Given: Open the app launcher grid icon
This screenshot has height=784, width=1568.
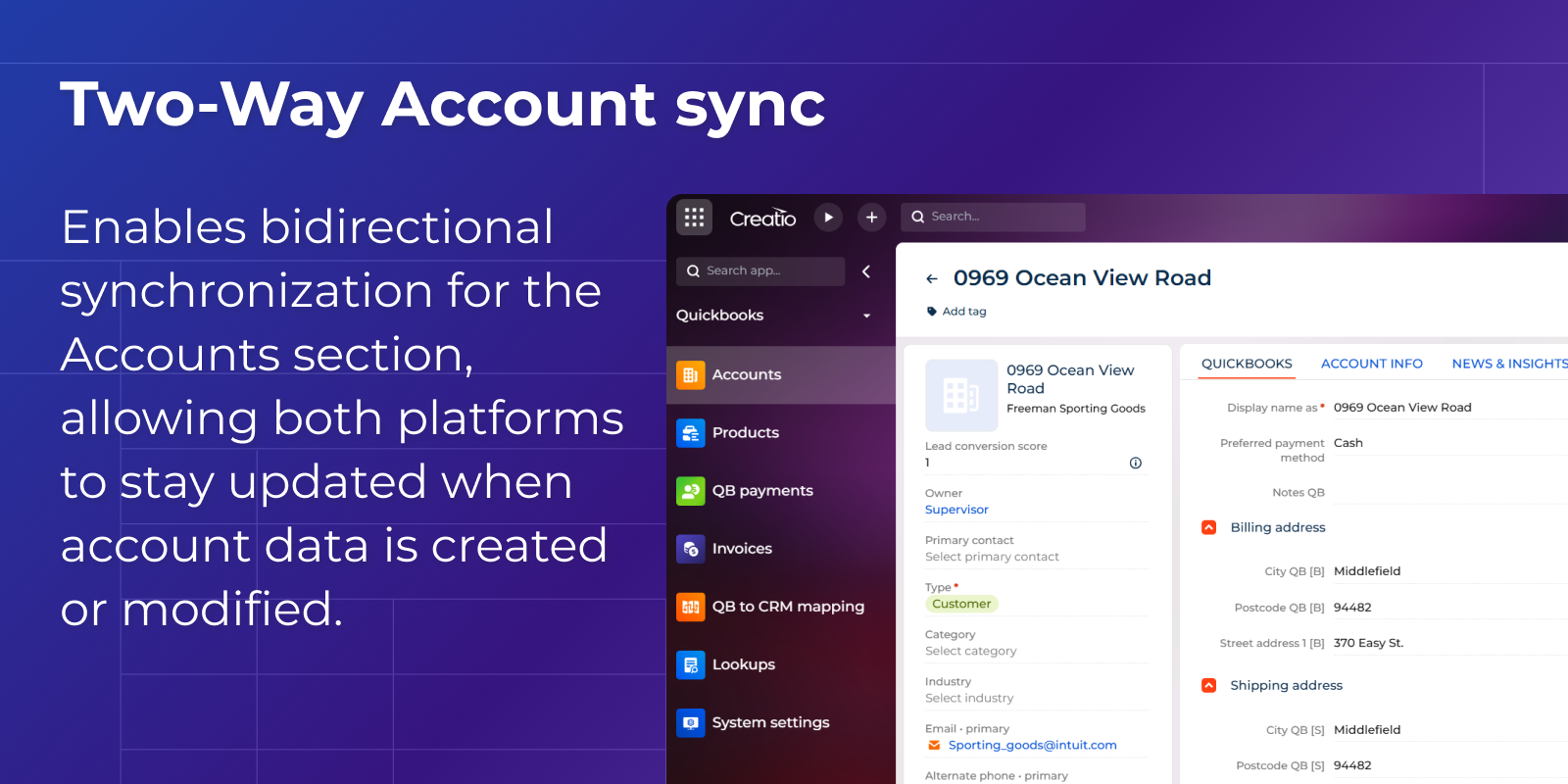Looking at the screenshot, I should coord(694,218).
